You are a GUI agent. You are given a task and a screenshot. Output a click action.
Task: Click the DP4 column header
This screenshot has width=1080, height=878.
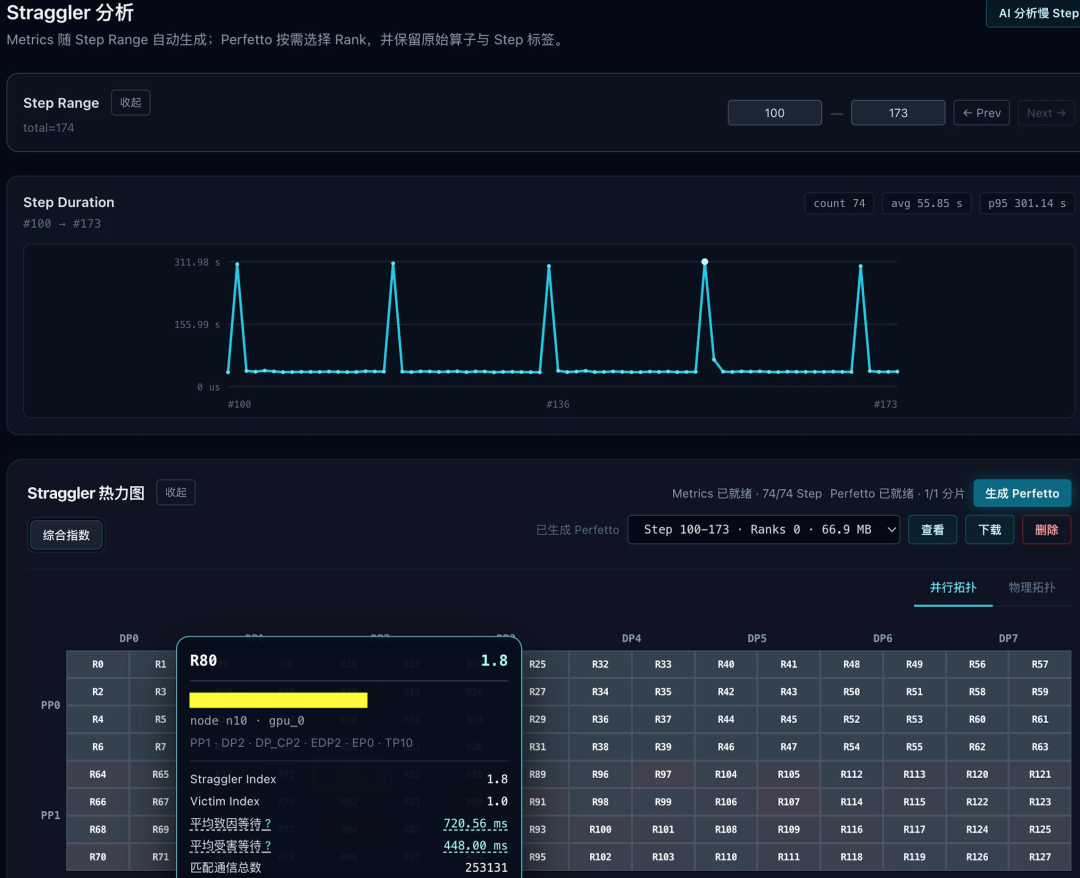click(x=632, y=638)
